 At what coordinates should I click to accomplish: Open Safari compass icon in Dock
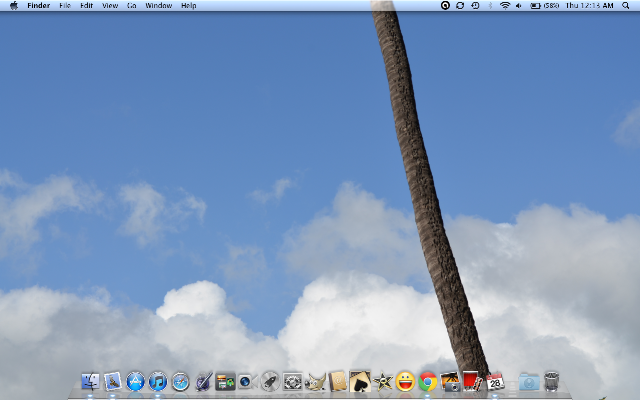(180, 382)
